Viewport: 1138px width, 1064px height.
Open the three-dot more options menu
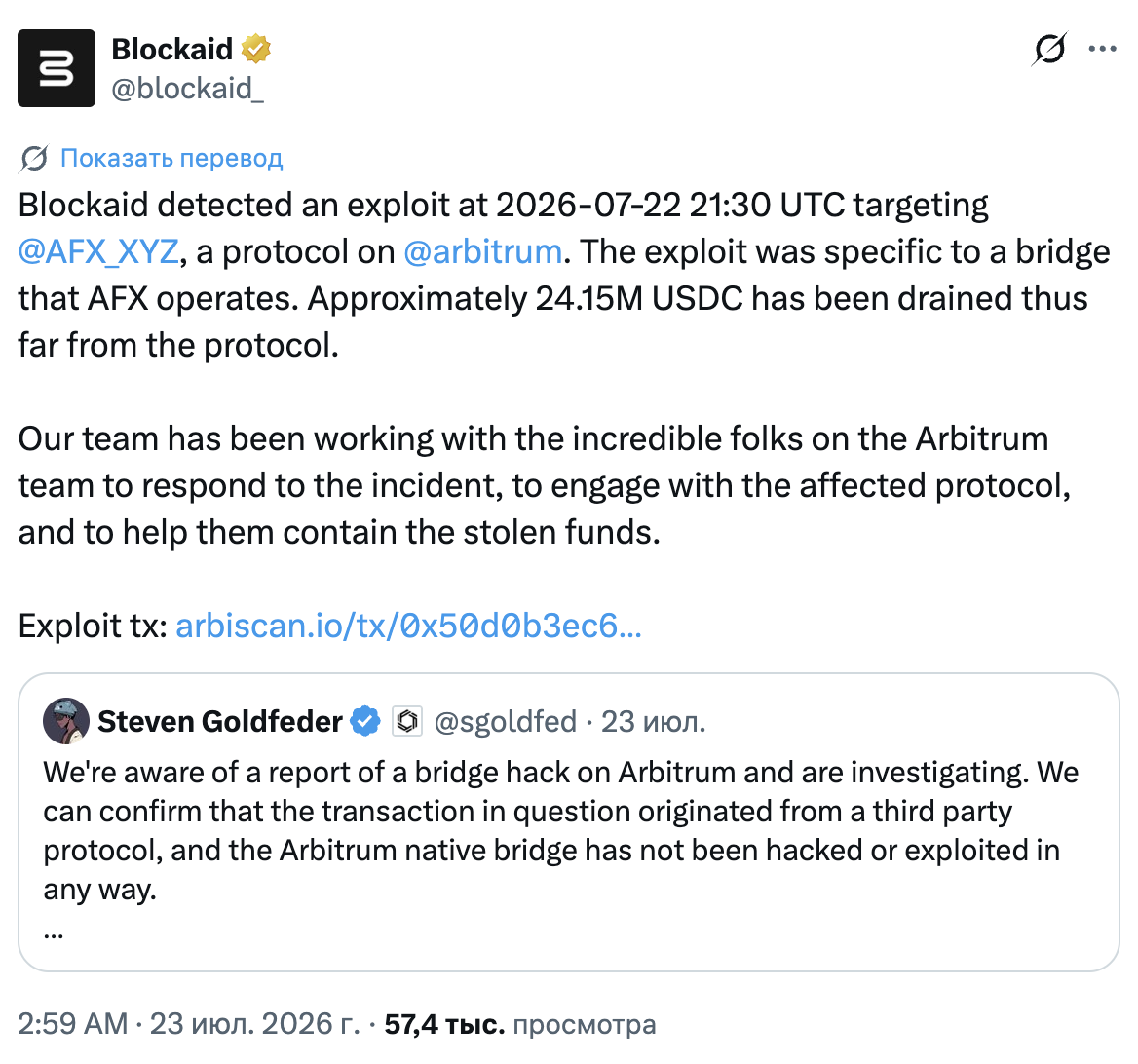coord(1102,50)
